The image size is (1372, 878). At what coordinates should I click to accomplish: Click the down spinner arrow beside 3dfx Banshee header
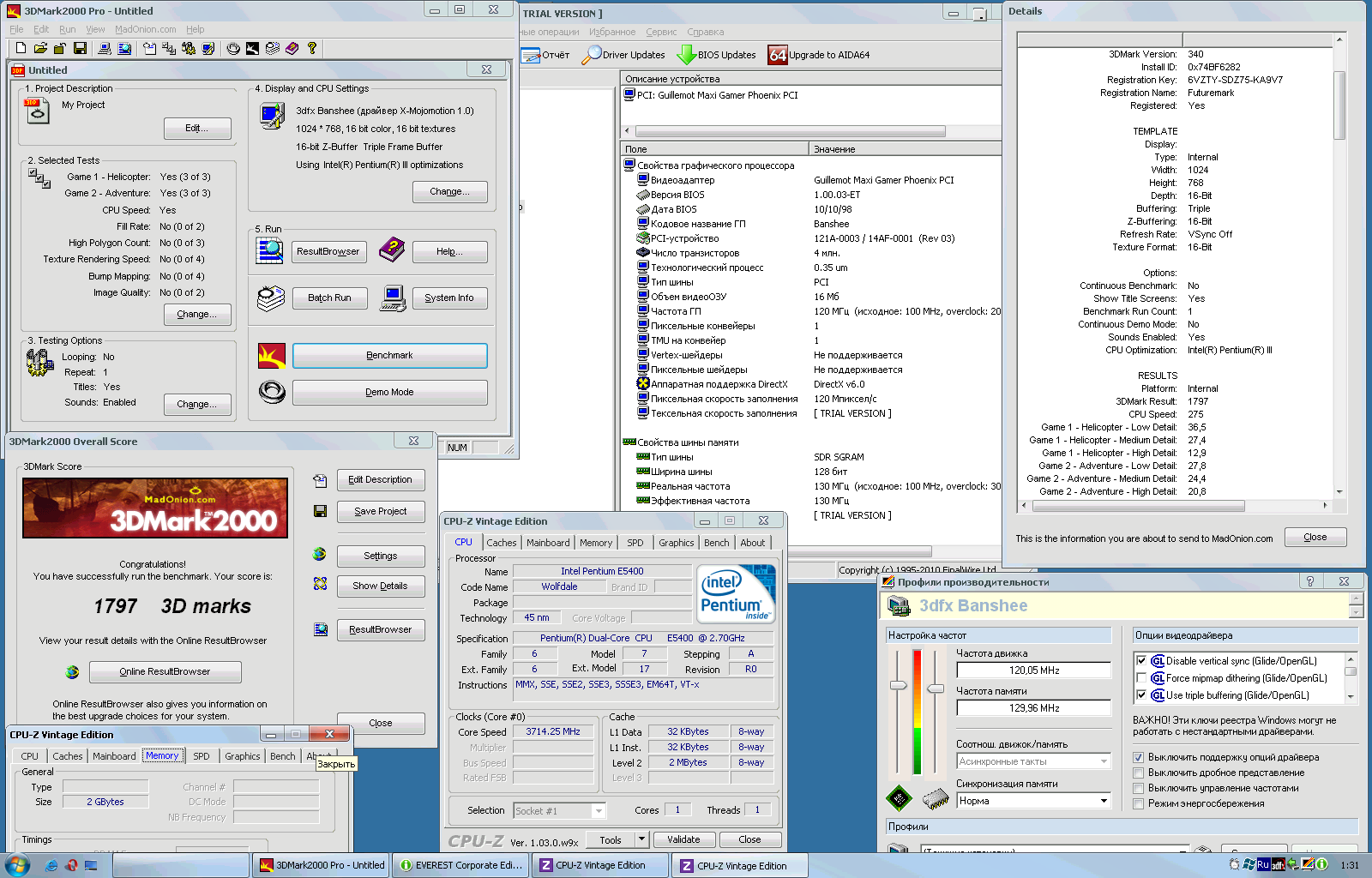[1356, 612]
